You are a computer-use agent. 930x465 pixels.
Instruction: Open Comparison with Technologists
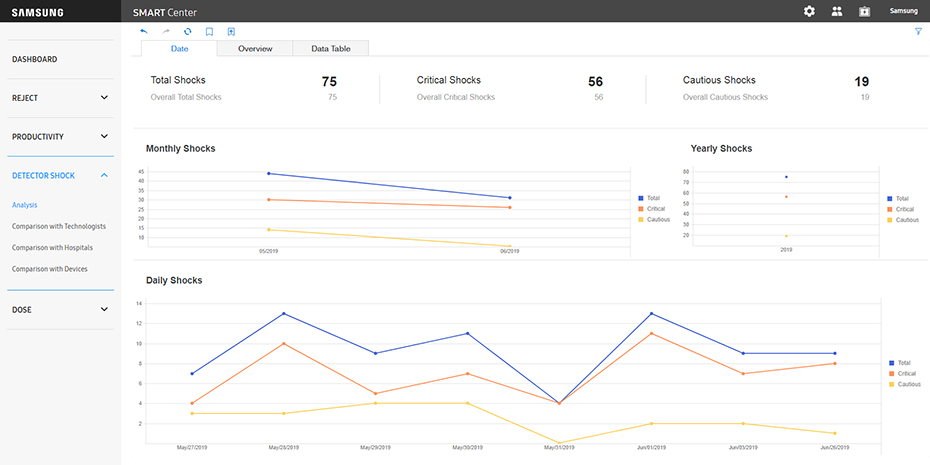(x=59, y=226)
